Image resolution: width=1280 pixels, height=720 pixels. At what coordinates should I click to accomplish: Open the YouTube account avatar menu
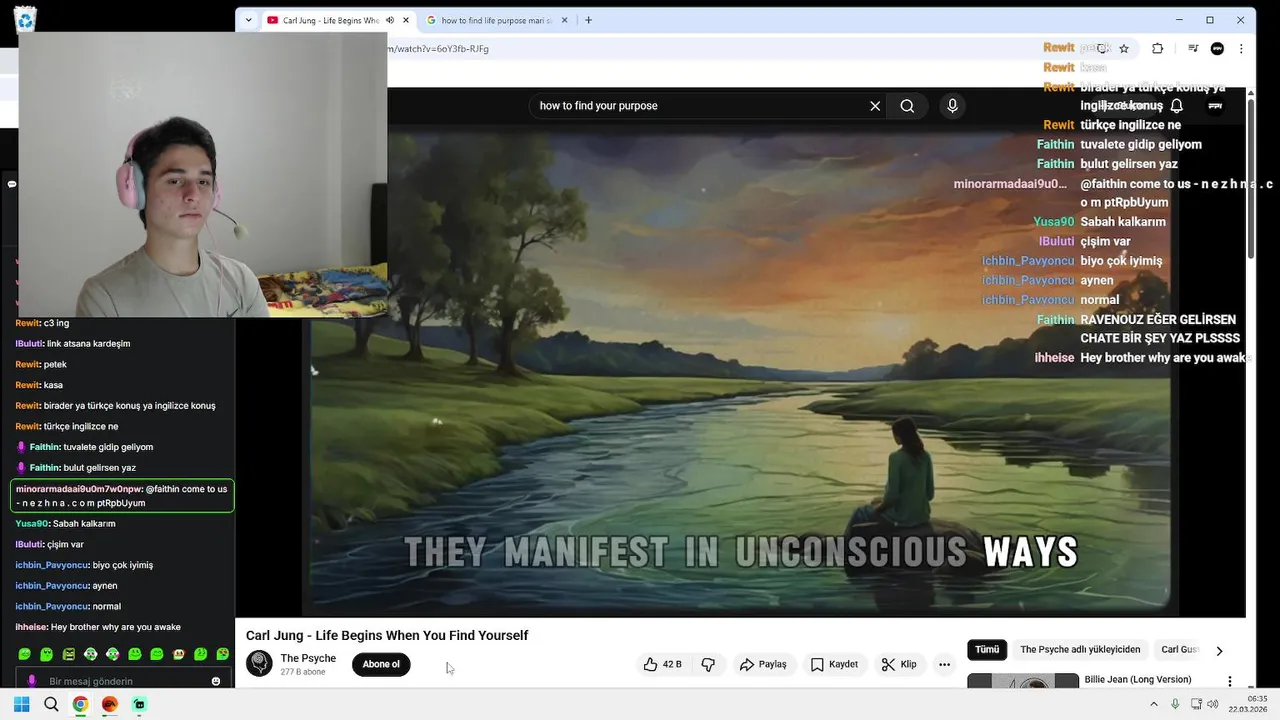coord(1215,106)
